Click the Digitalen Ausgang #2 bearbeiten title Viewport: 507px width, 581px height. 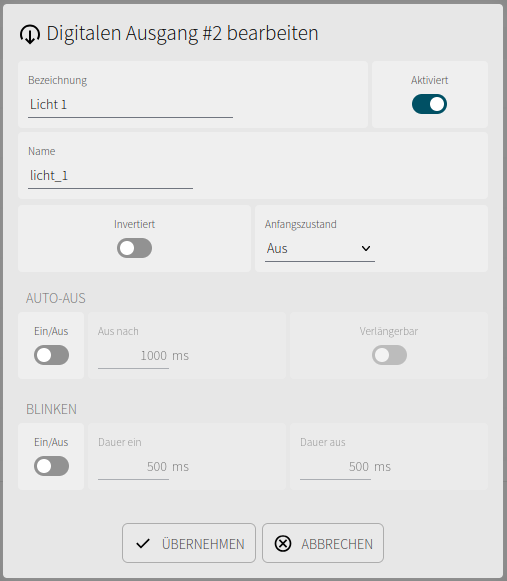(x=182, y=33)
